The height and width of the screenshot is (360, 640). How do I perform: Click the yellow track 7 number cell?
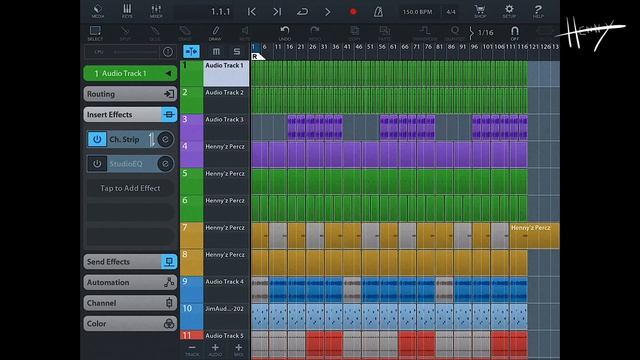[191, 235]
